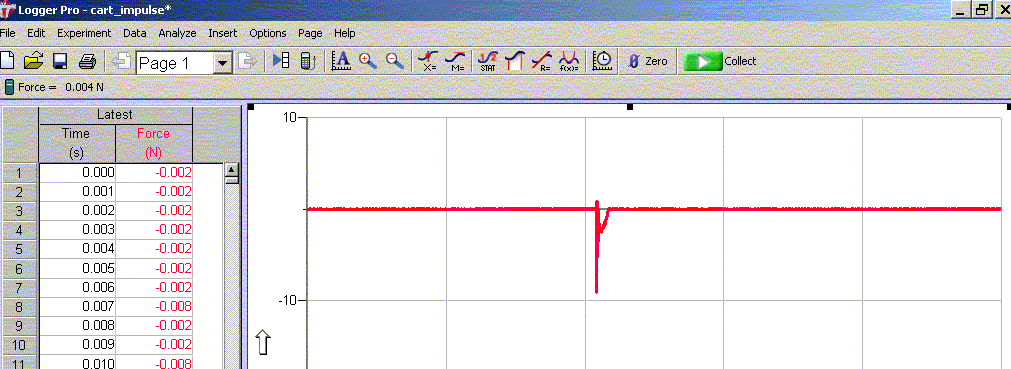The image size is (1011, 369).
Task: Open the Analyze menu
Action: point(177,33)
